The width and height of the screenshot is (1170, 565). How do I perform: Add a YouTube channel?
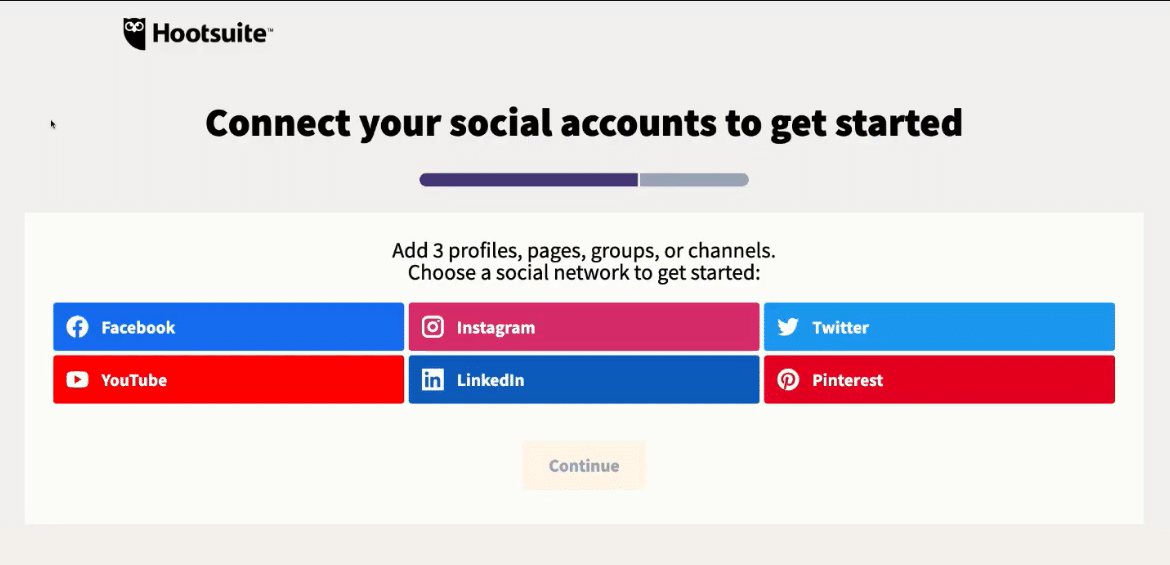click(x=228, y=380)
